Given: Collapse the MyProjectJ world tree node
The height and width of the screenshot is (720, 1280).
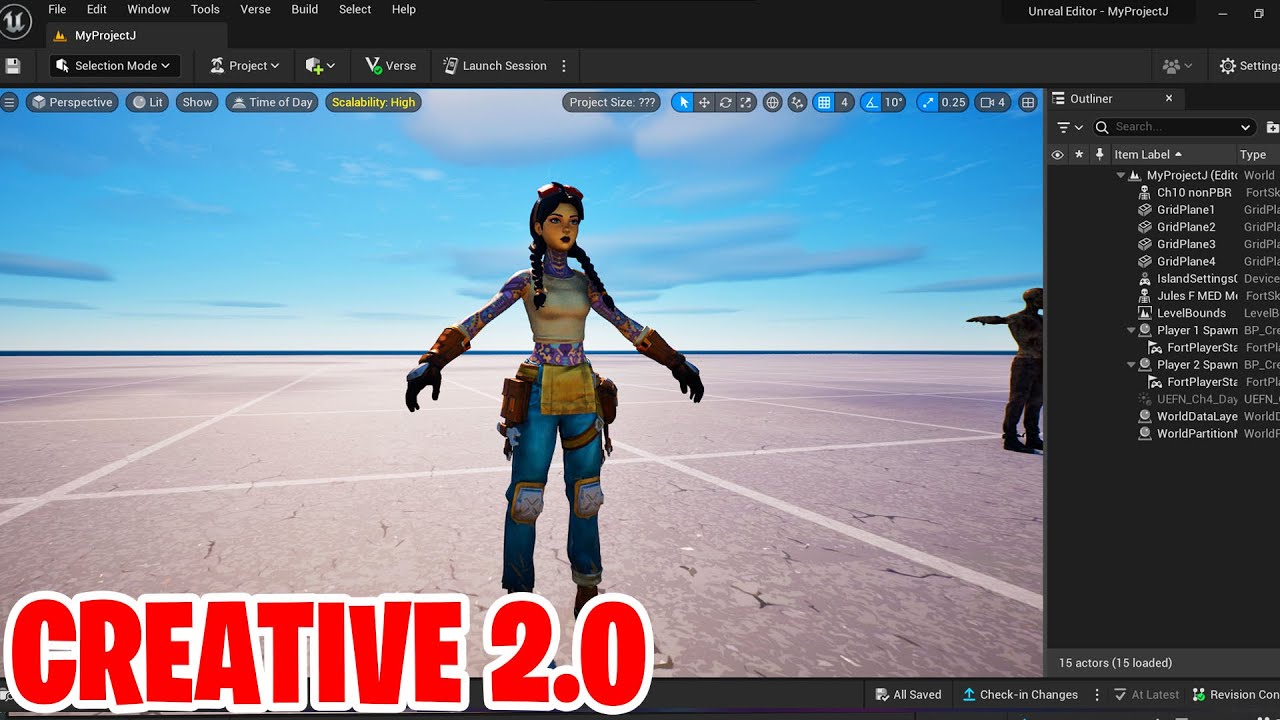Looking at the screenshot, I should click(1121, 175).
